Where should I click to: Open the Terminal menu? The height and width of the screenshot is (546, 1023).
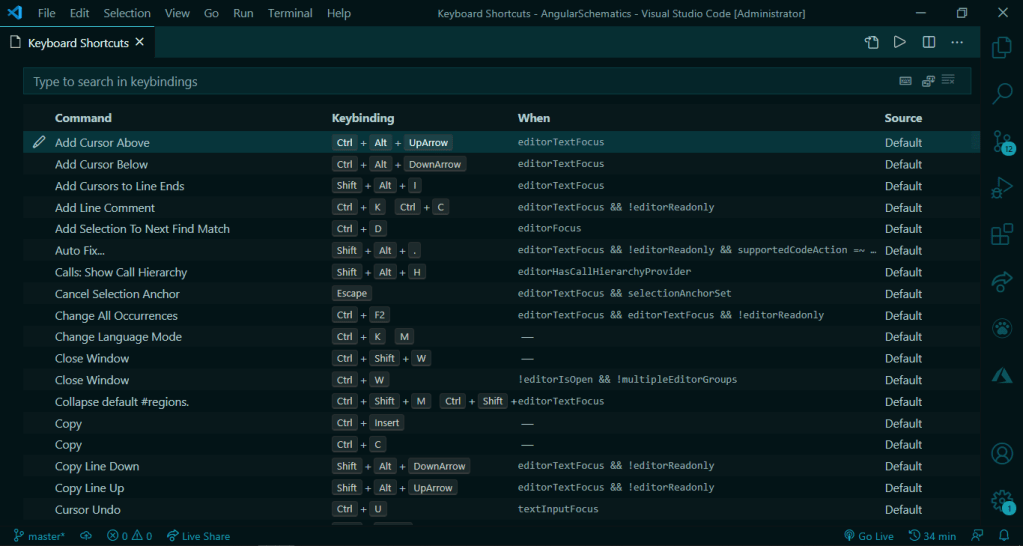click(290, 14)
